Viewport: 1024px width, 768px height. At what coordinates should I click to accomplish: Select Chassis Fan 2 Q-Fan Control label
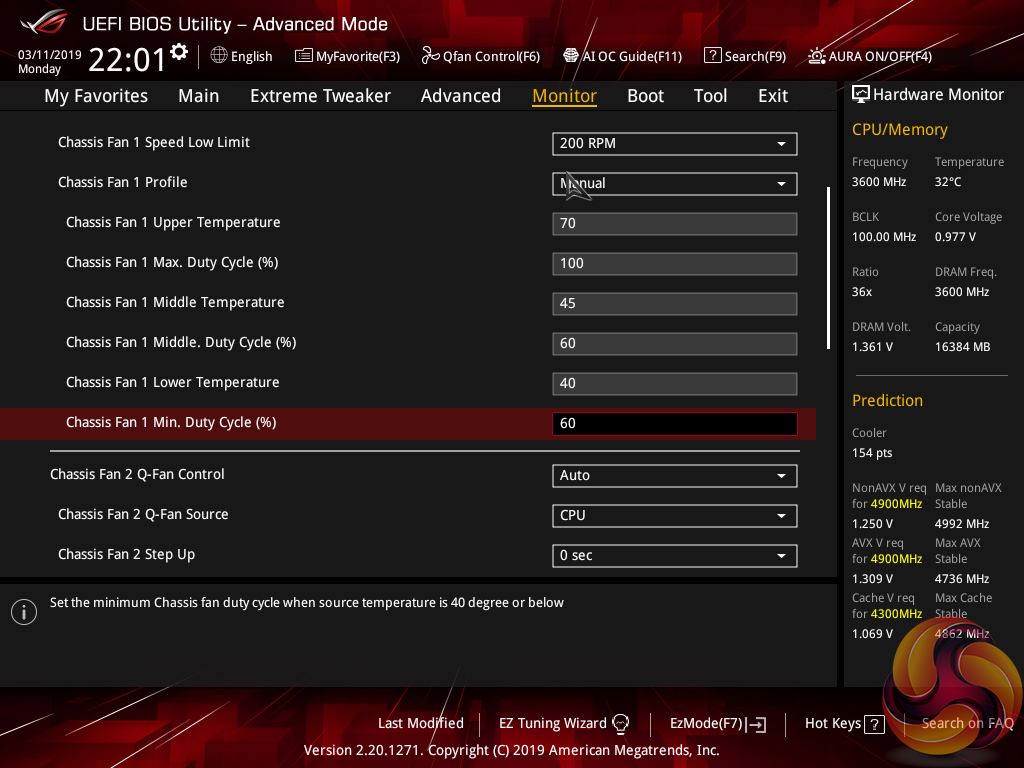tap(137, 474)
